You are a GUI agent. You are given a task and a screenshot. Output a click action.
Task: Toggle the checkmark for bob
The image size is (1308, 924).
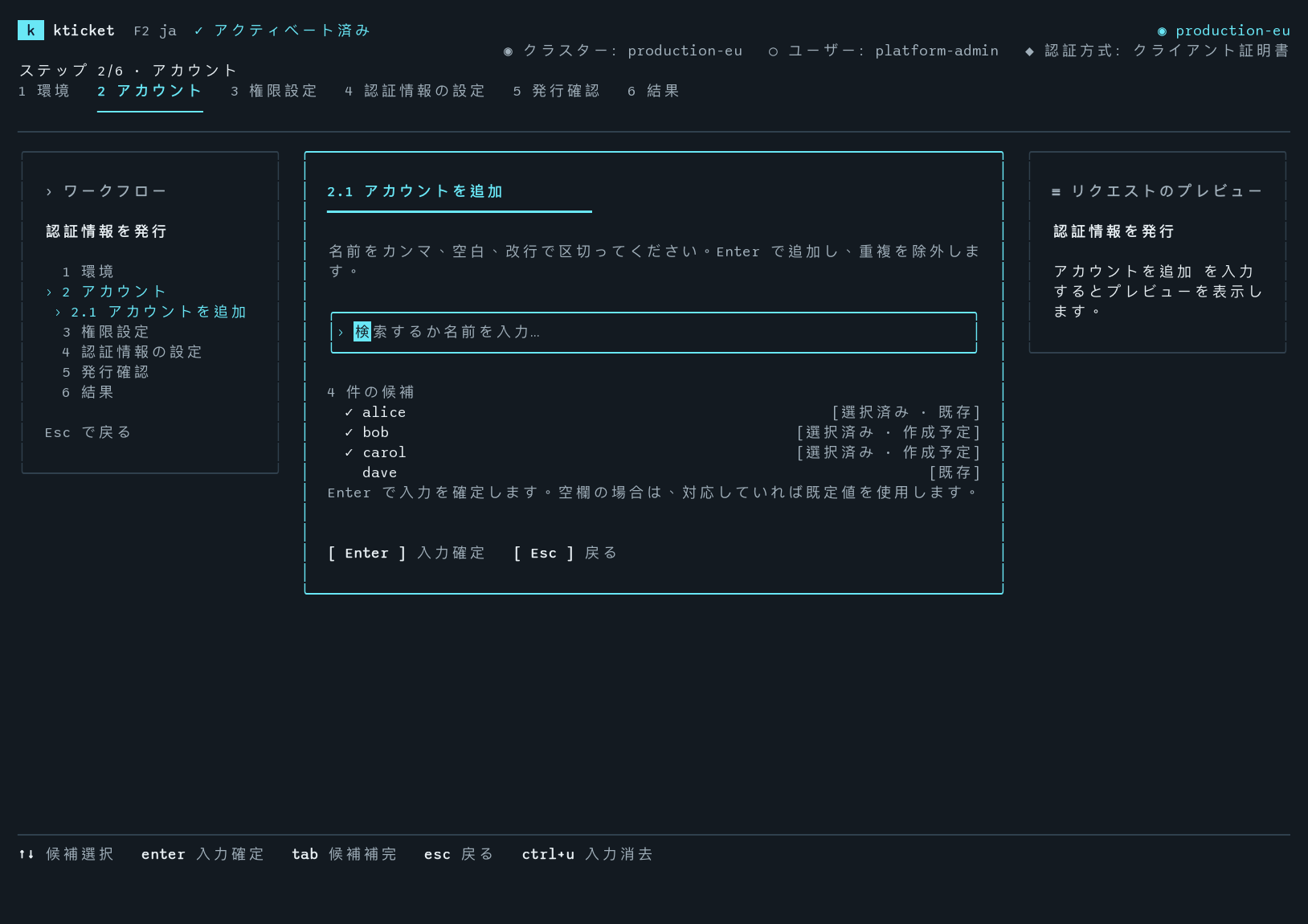pos(349,432)
